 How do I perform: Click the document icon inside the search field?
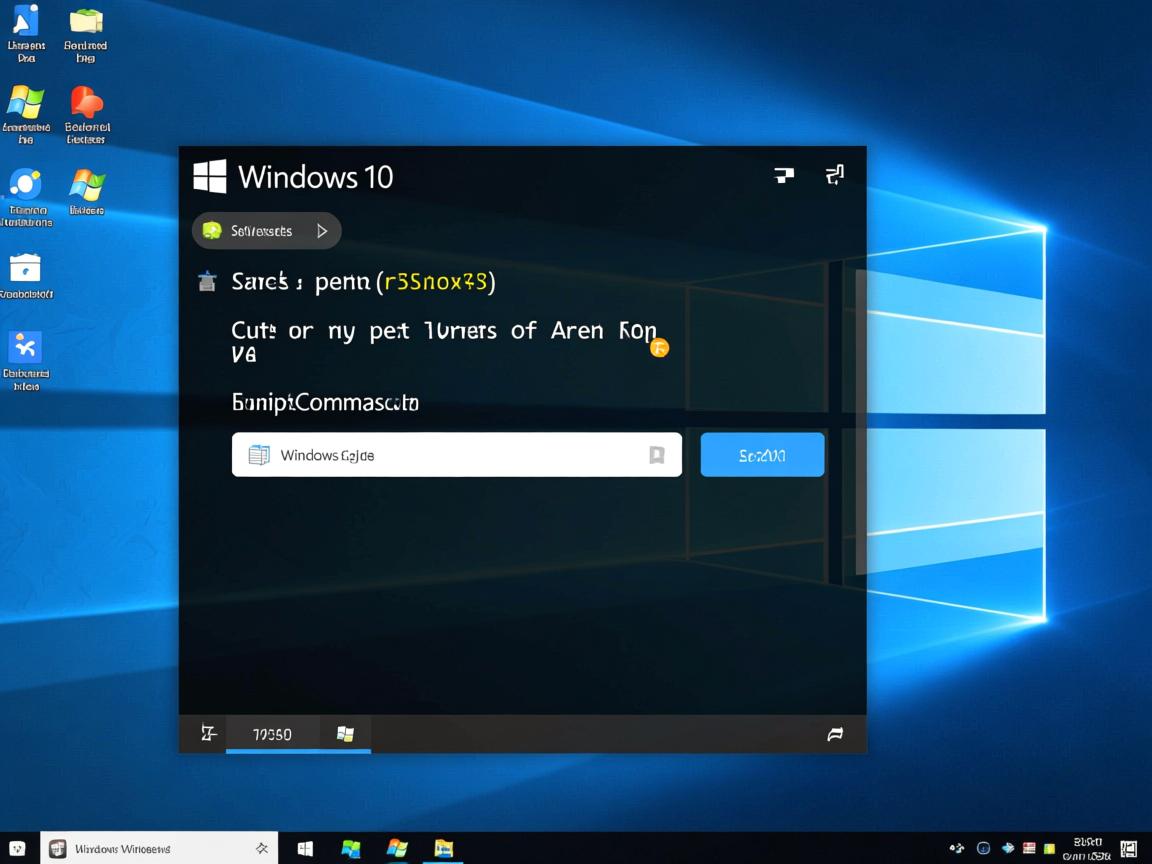[259, 454]
